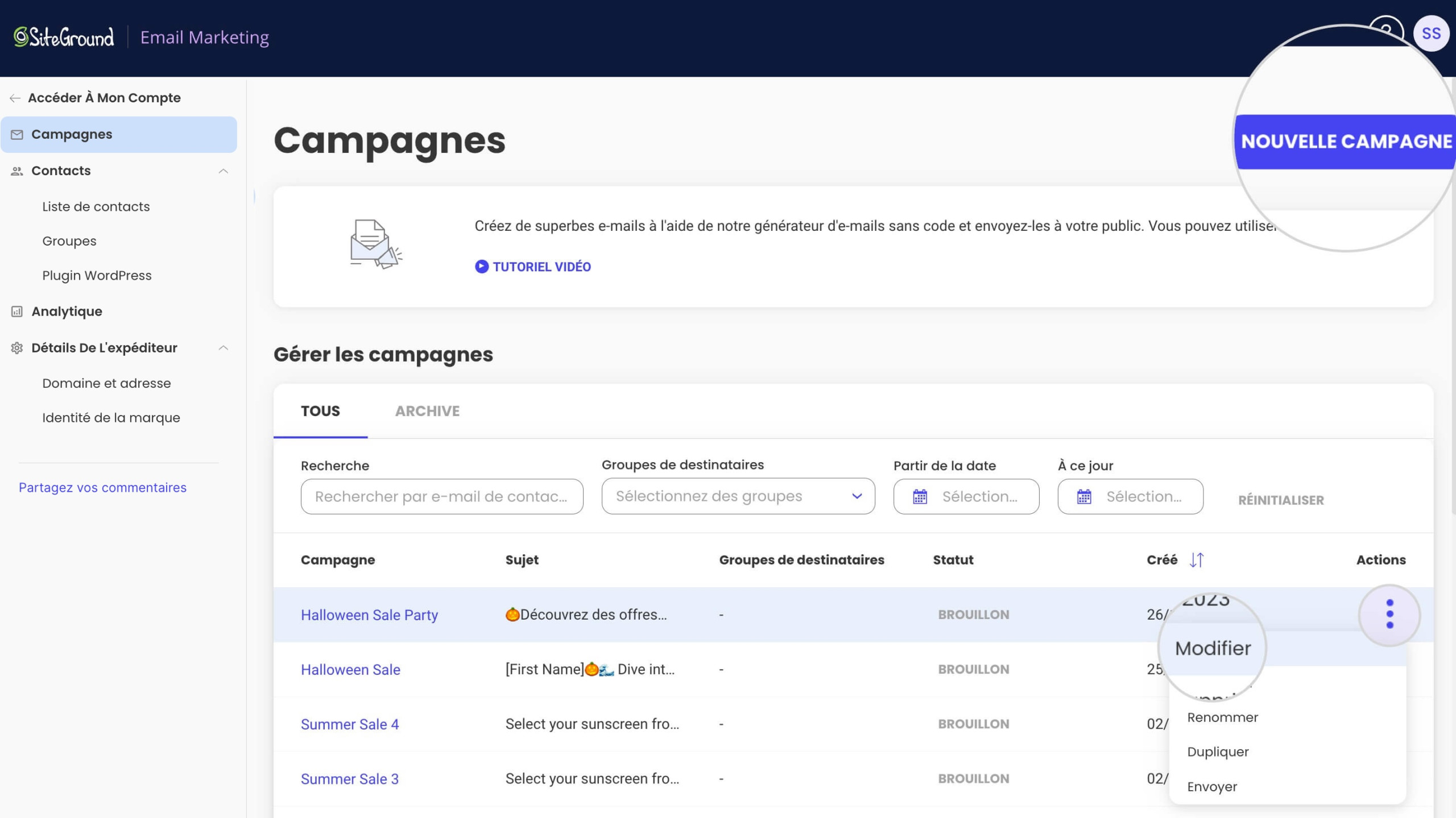1456x818 pixels.
Task: Choose Envoyer from the actions menu
Action: coord(1212,787)
